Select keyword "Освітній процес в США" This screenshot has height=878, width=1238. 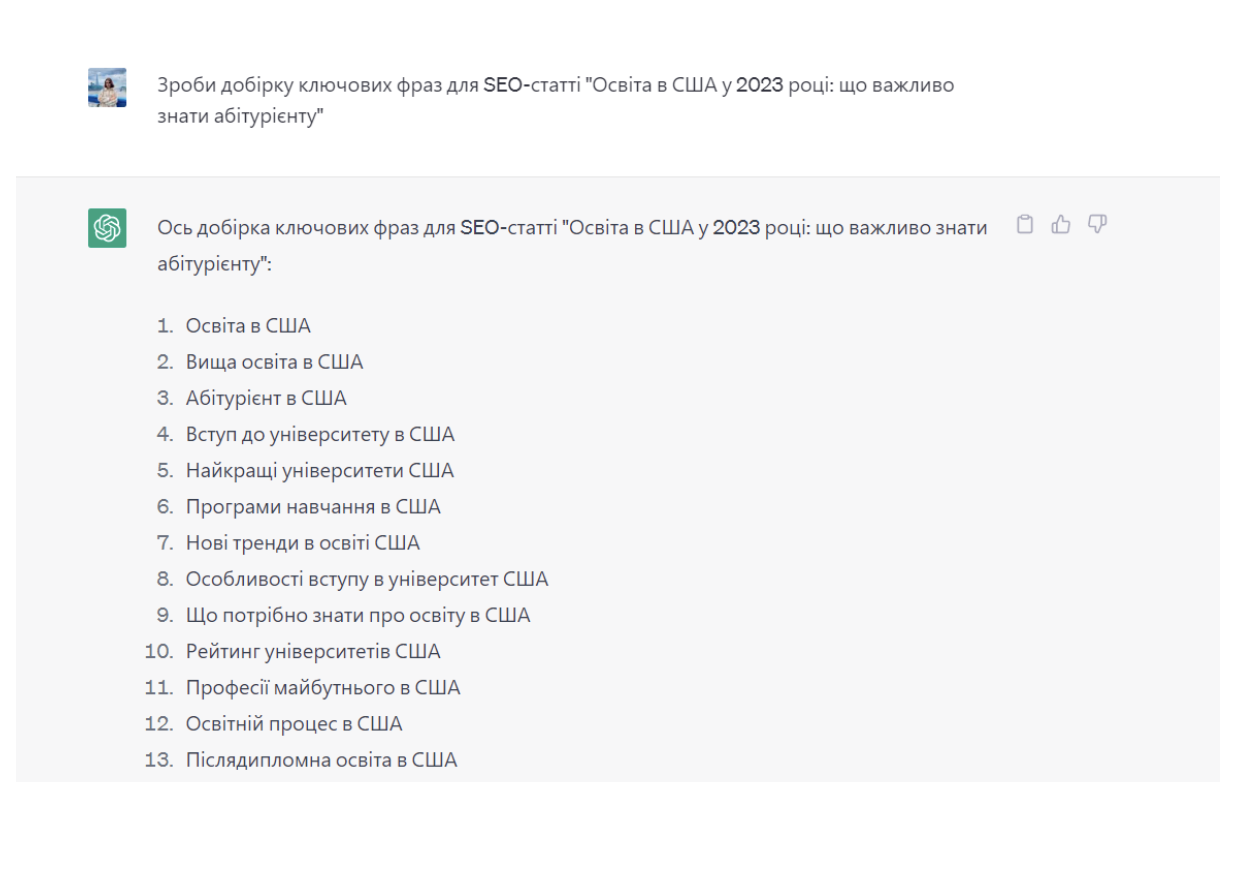(x=294, y=724)
